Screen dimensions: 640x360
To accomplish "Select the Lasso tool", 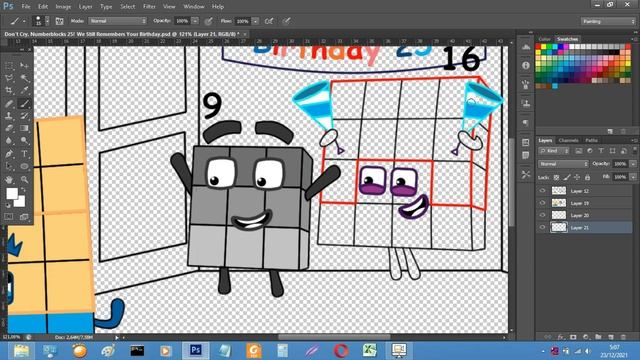I will click(9, 78).
